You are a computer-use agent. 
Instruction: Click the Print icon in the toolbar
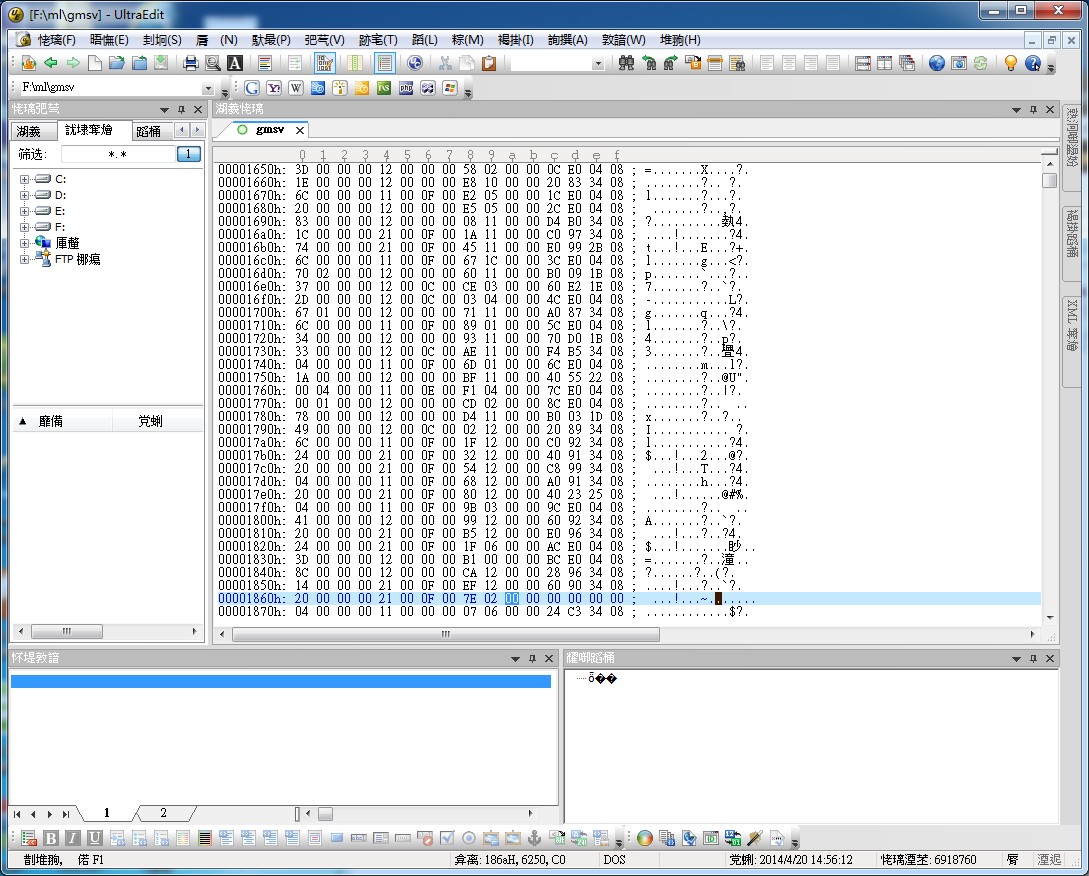191,63
